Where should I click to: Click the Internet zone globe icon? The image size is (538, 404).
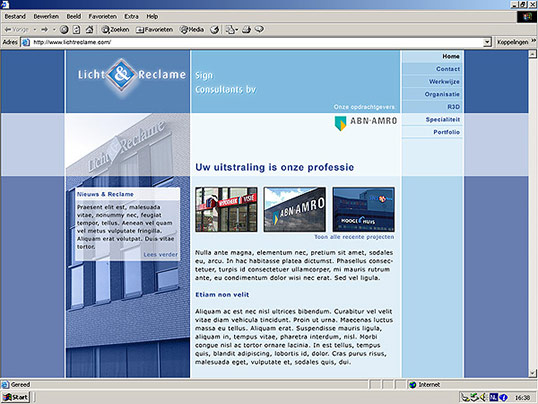coord(412,385)
